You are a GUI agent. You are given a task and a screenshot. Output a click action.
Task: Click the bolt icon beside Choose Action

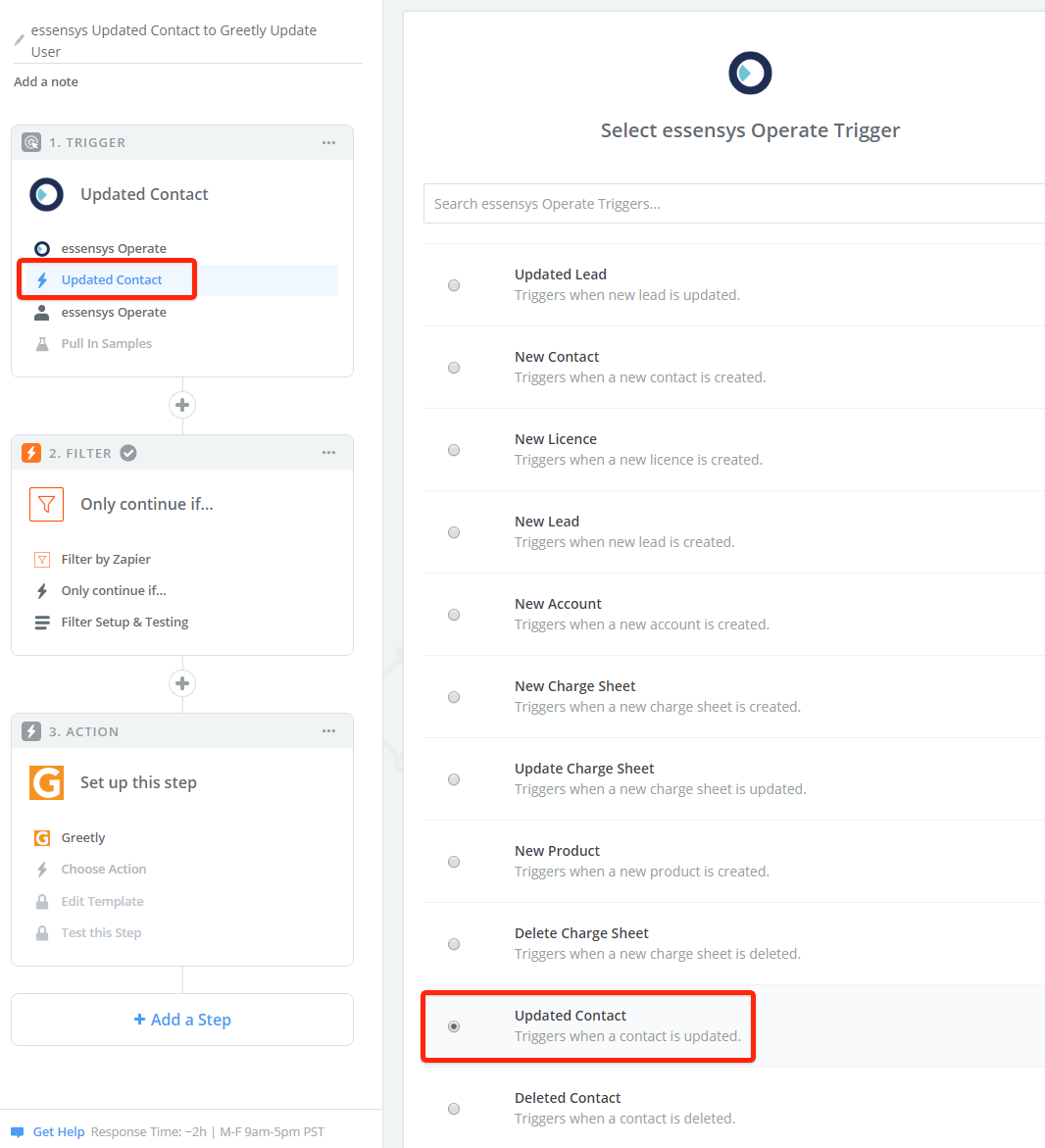pos(42,869)
